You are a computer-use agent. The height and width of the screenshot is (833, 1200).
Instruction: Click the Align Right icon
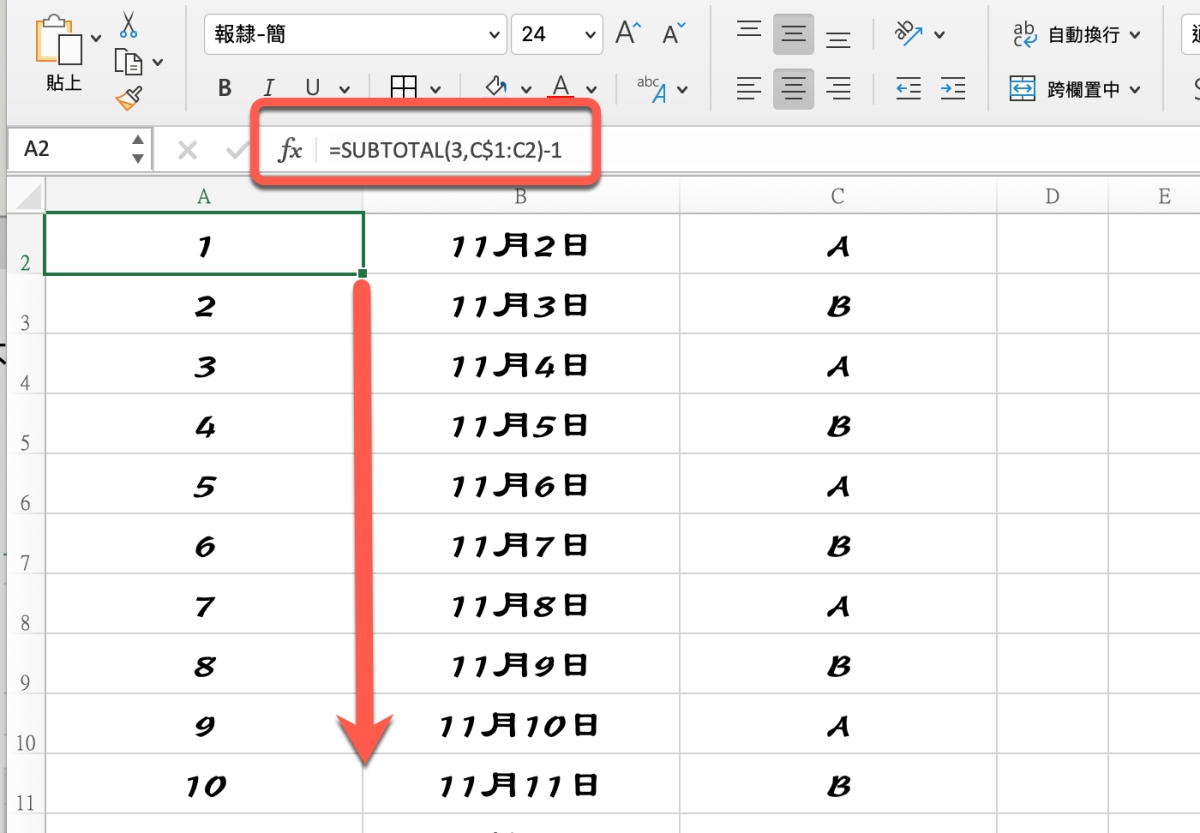[838, 88]
